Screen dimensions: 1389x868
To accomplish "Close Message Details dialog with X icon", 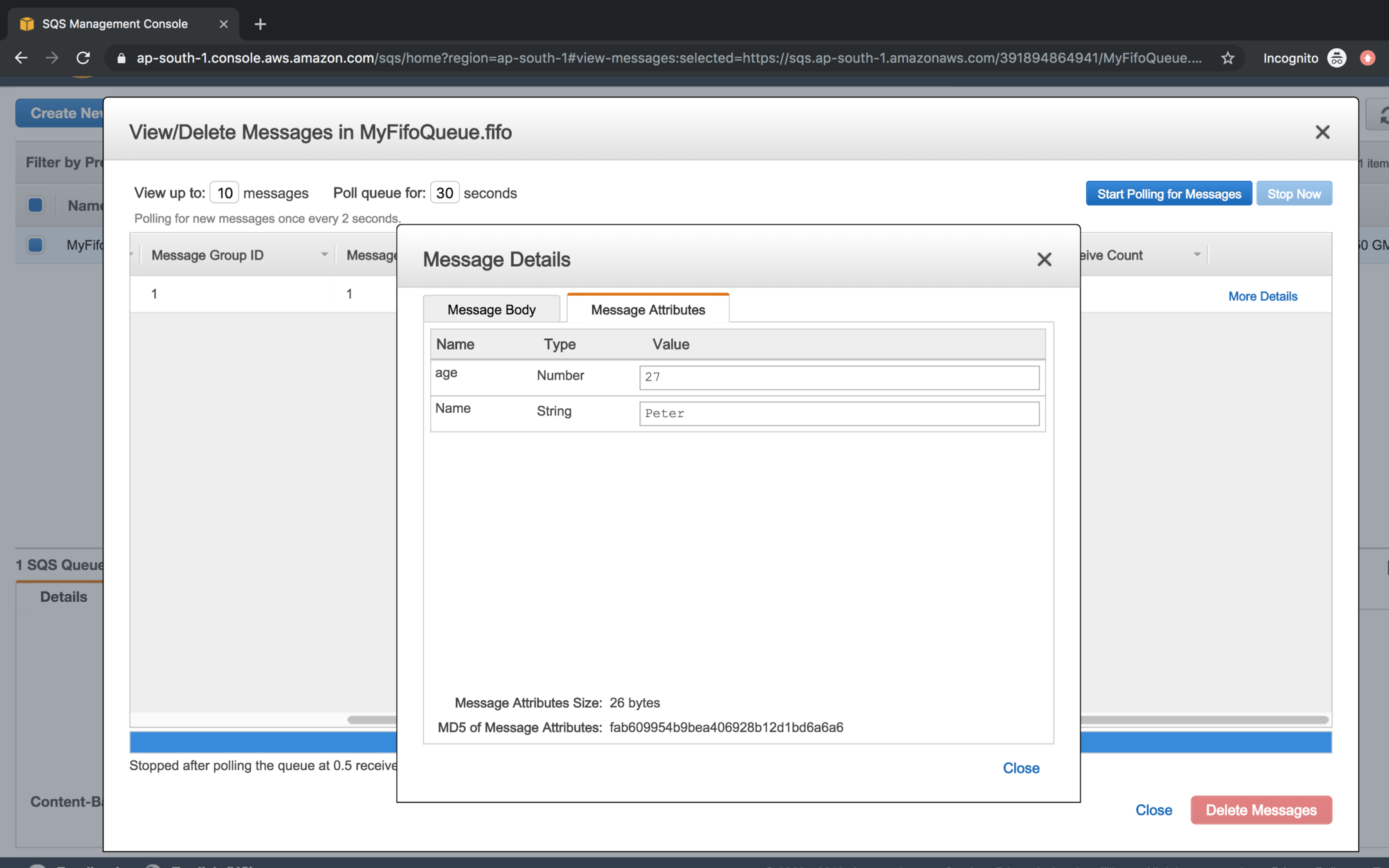I will [x=1044, y=259].
